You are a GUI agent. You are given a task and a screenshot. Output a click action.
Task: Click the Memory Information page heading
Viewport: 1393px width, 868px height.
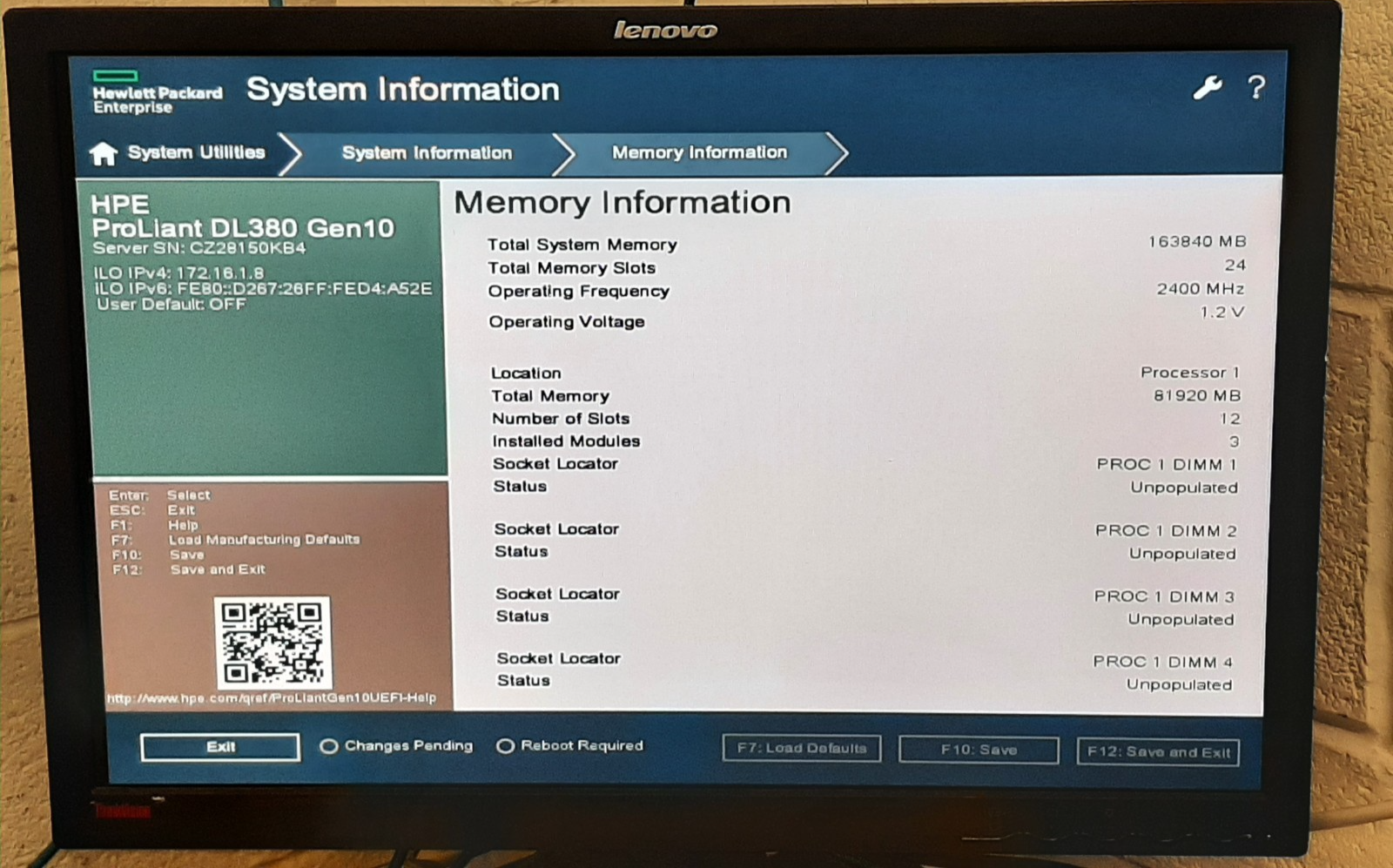click(x=622, y=203)
